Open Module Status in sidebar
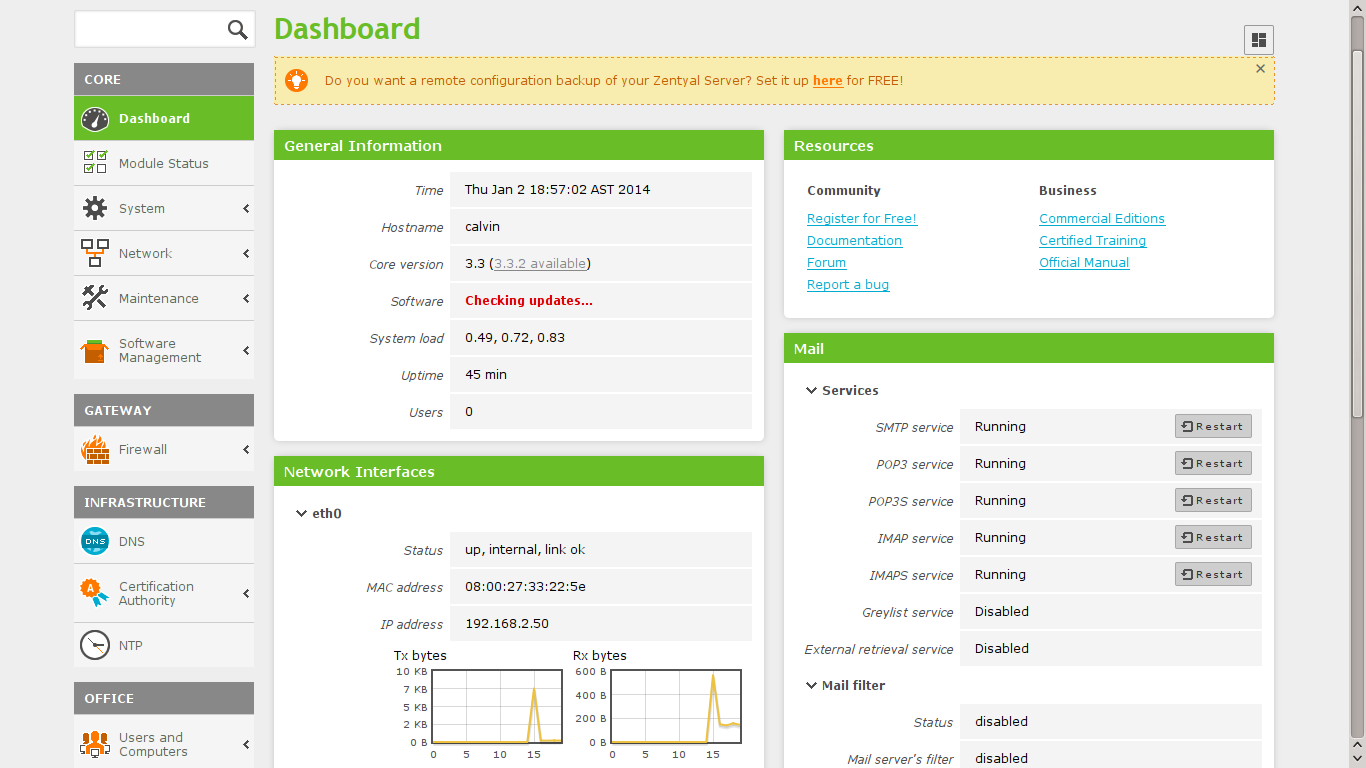 tap(164, 163)
